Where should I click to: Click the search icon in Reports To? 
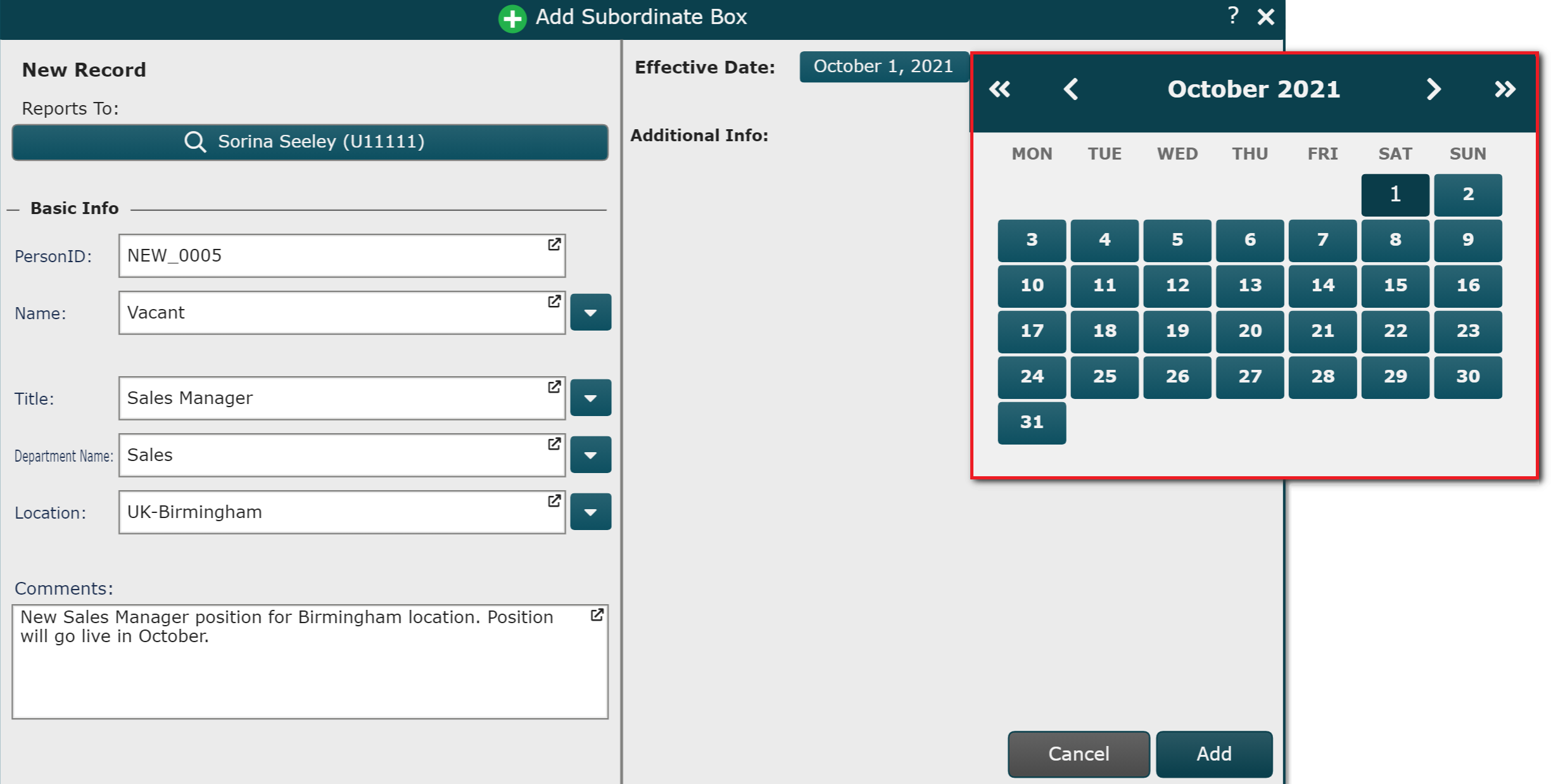195,142
